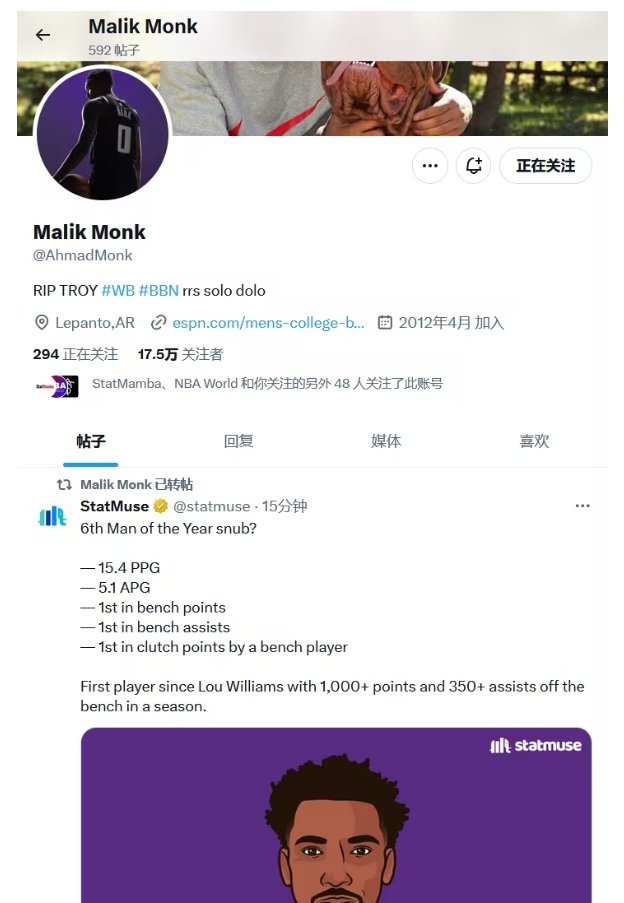This screenshot has width=624, height=903.
Task: View the 17.5万 关注者 followers list
Action: click(x=180, y=354)
